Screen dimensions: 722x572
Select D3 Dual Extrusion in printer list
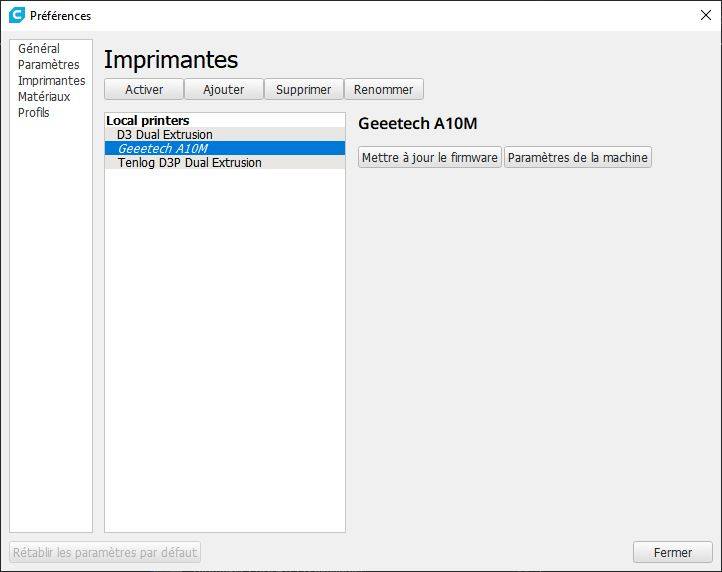tap(165, 135)
